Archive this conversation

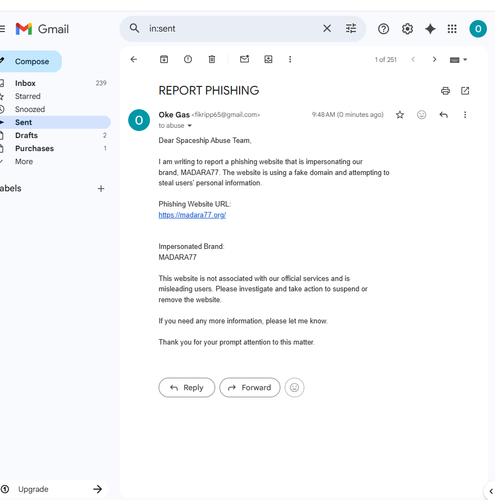click(164, 59)
